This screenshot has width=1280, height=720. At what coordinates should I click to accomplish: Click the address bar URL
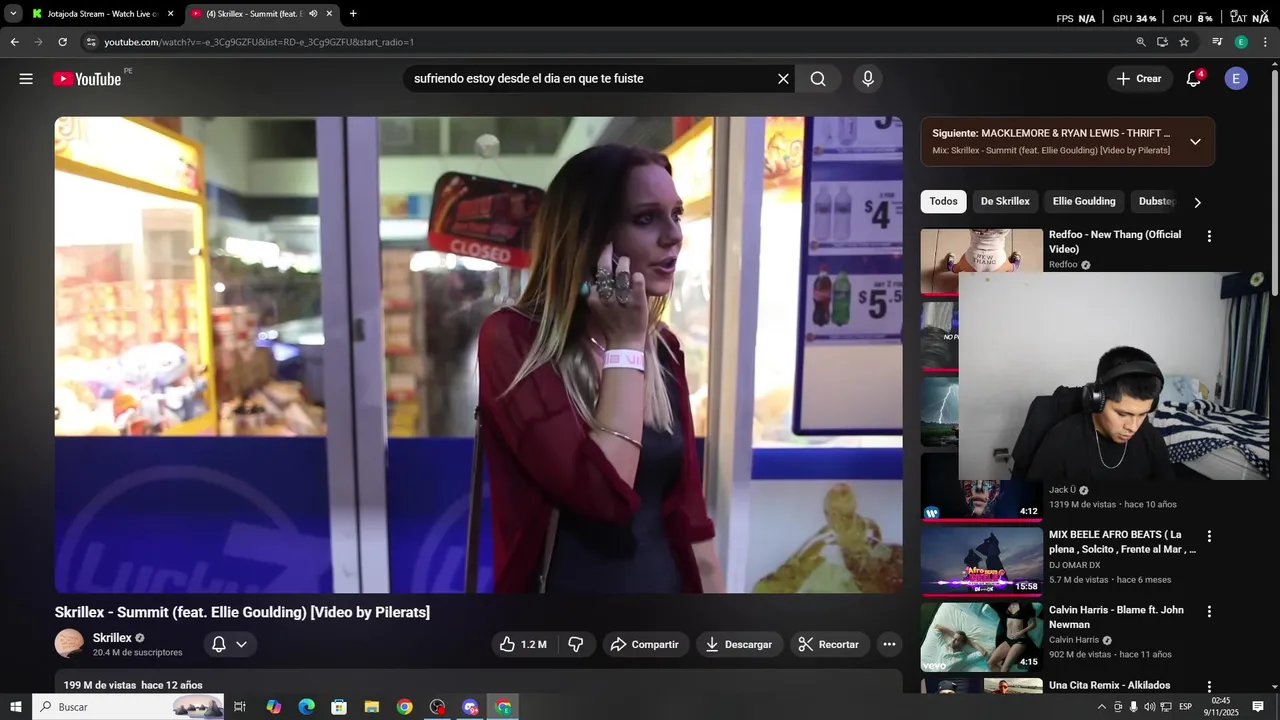point(259,42)
